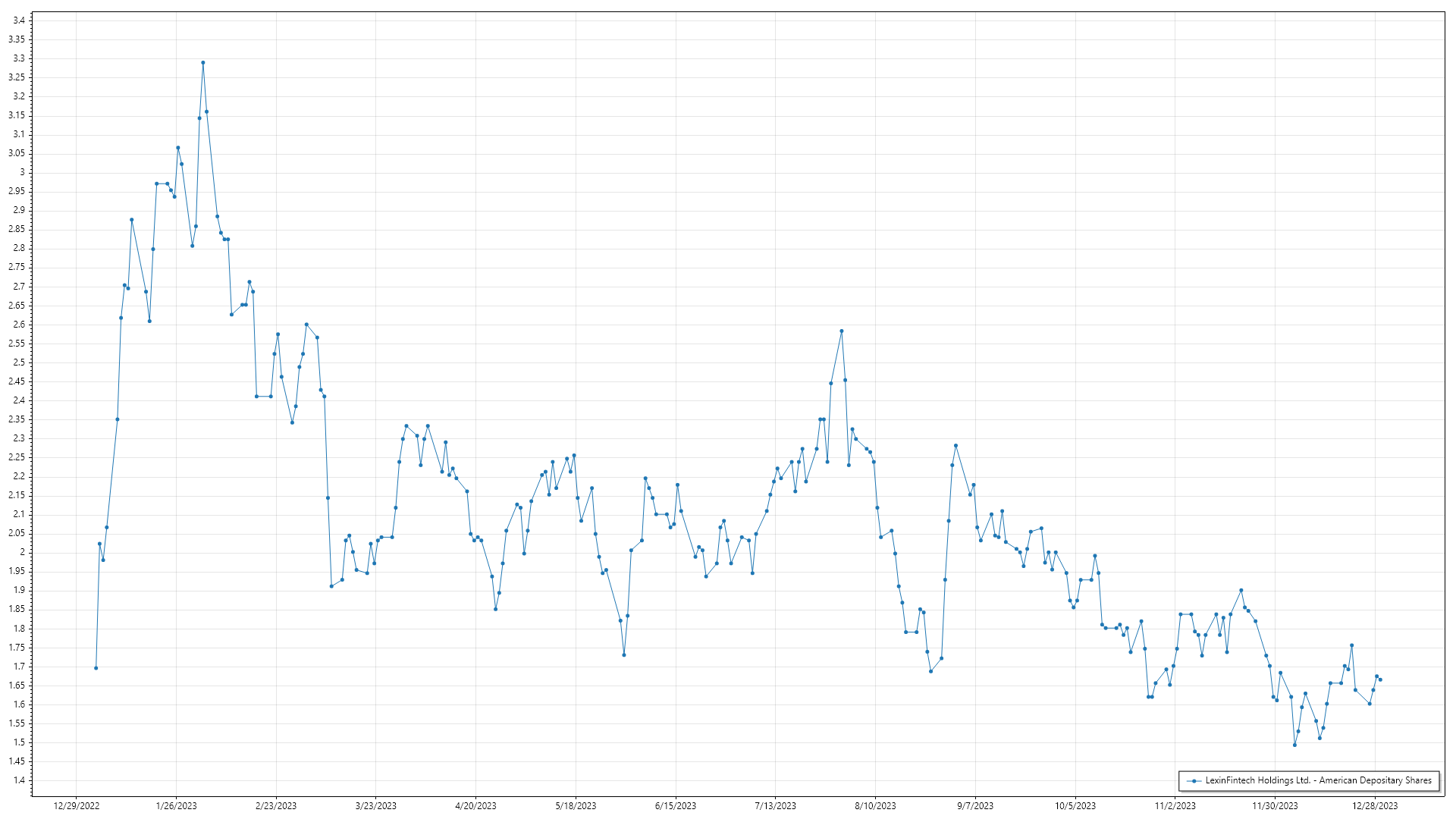Click the LexinFintech Holdings legend text
This screenshot has height=819, width=1456.
coord(1318,780)
